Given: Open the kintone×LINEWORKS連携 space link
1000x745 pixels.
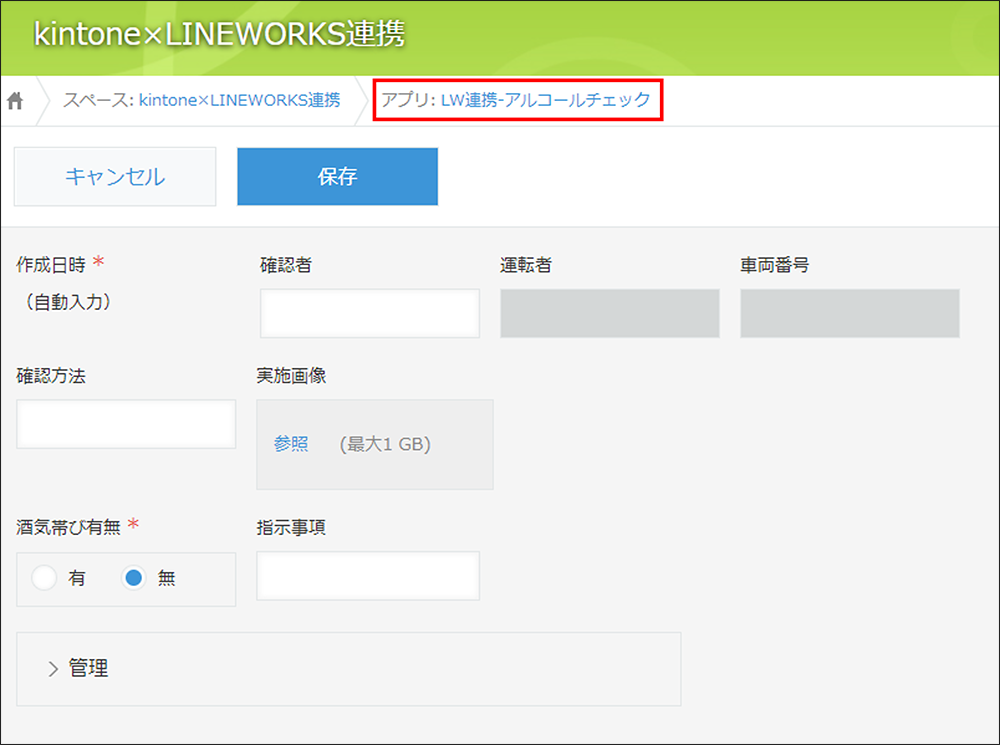Looking at the screenshot, I should tap(239, 100).
